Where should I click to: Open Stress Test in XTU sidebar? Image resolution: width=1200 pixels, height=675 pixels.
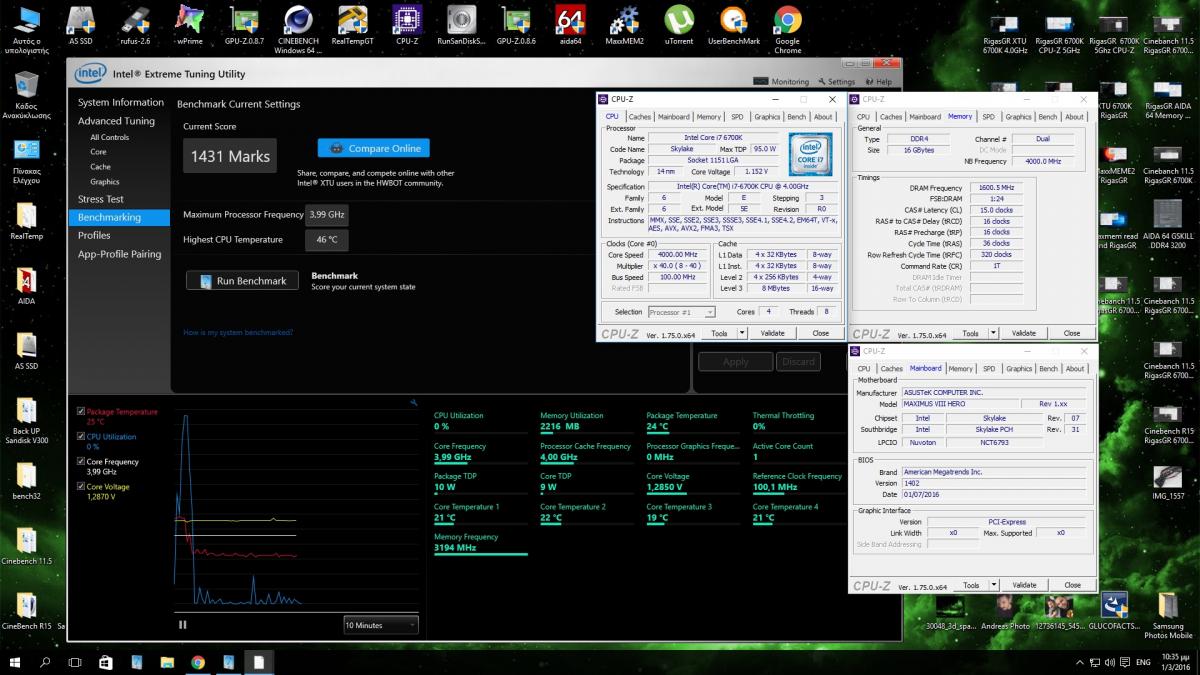[x=101, y=199]
